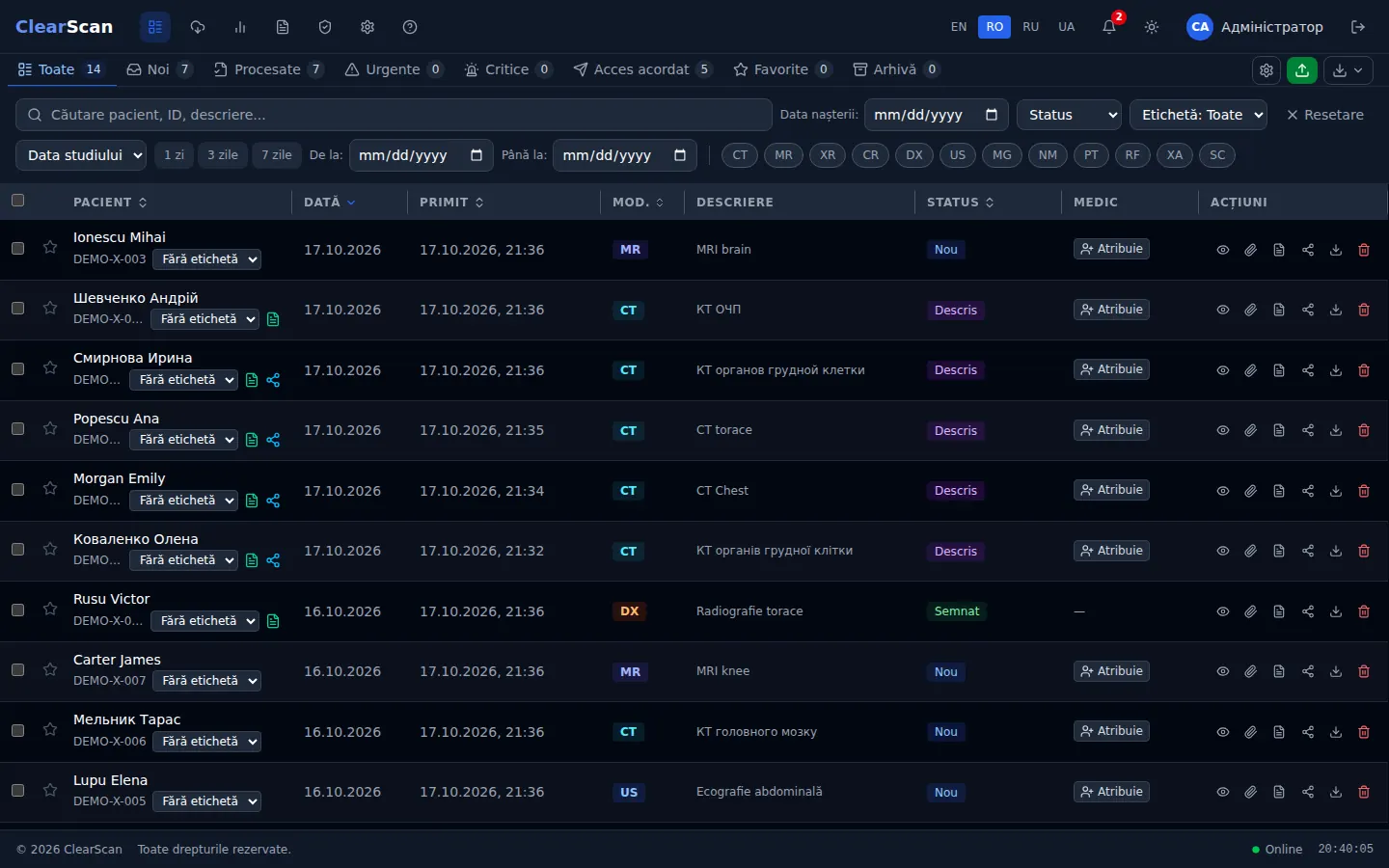The image size is (1389, 868).
Task: Sort table by Primit column
Action: pos(451,203)
